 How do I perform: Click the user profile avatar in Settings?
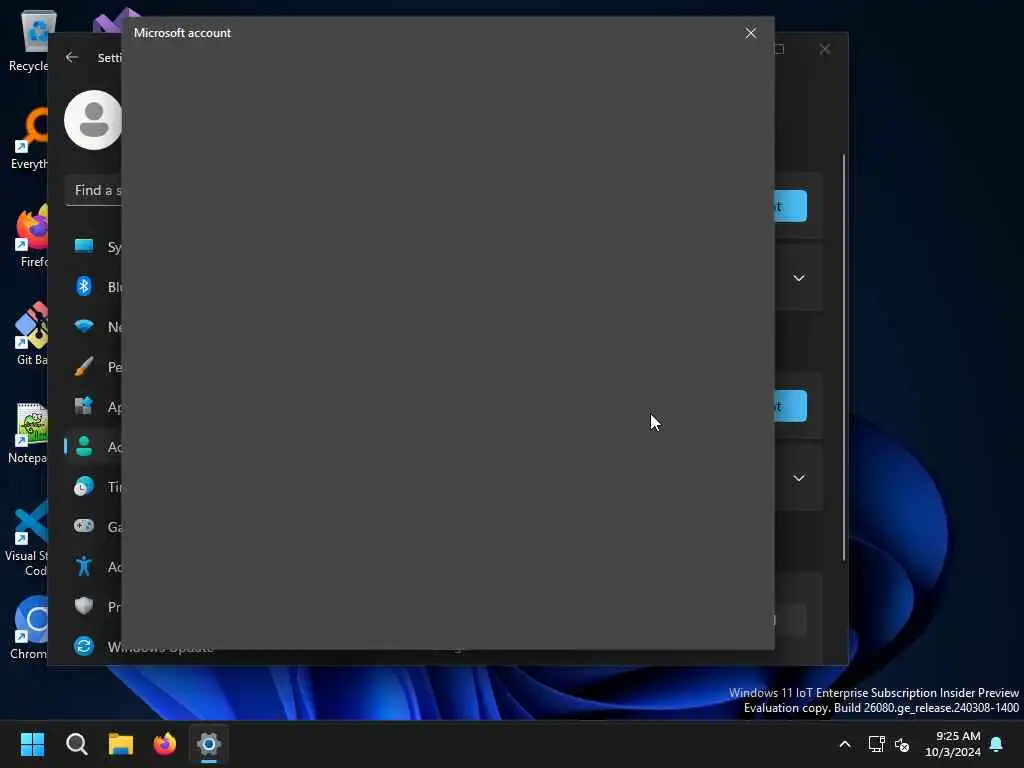pyautogui.click(x=93, y=120)
